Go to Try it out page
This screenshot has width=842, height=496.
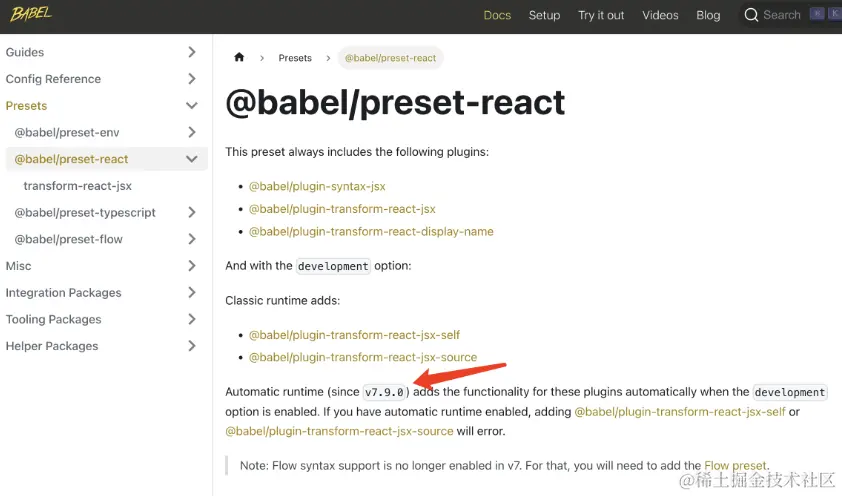click(x=601, y=15)
